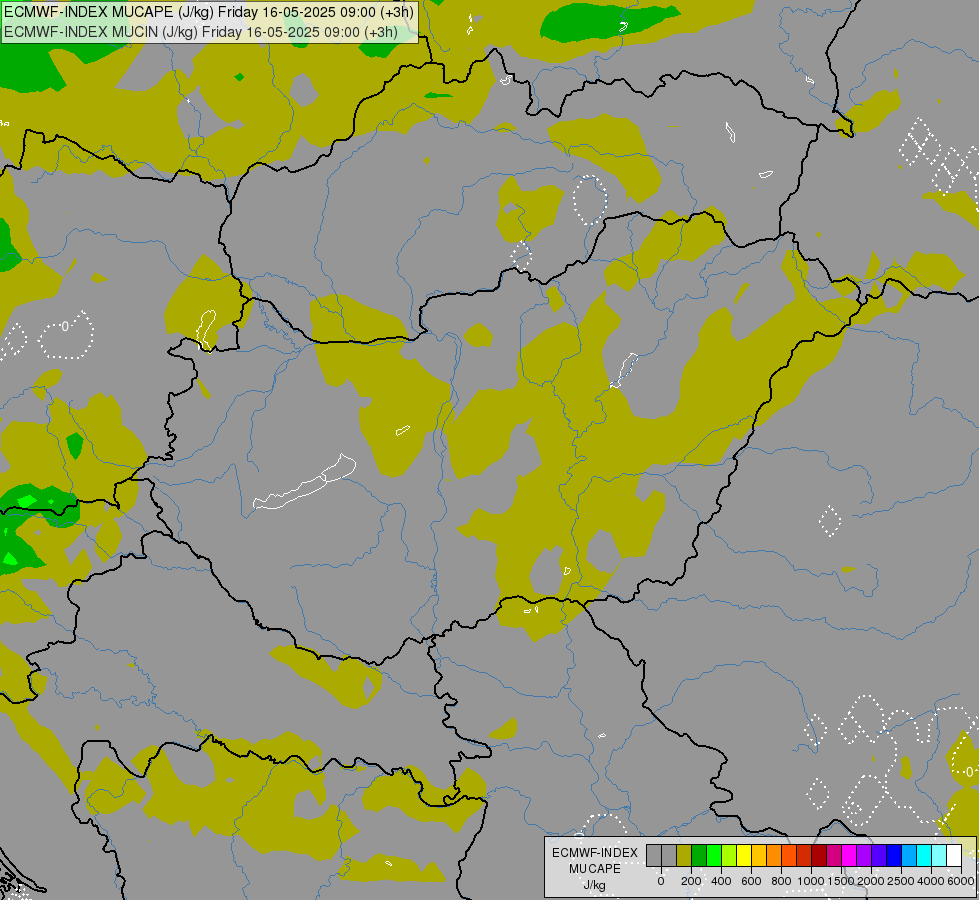Pick the white legend swatch
Image resolution: width=979 pixels, height=900 pixels.
coord(955,855)
